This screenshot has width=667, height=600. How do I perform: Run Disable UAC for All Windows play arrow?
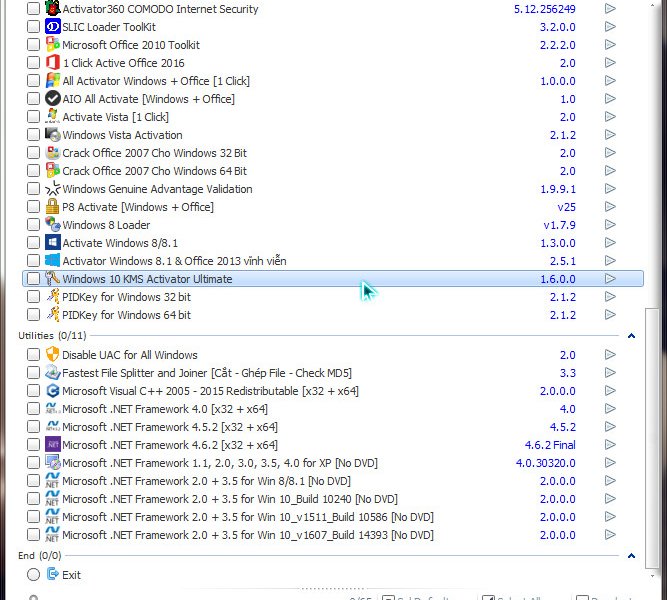pos(610,354)
